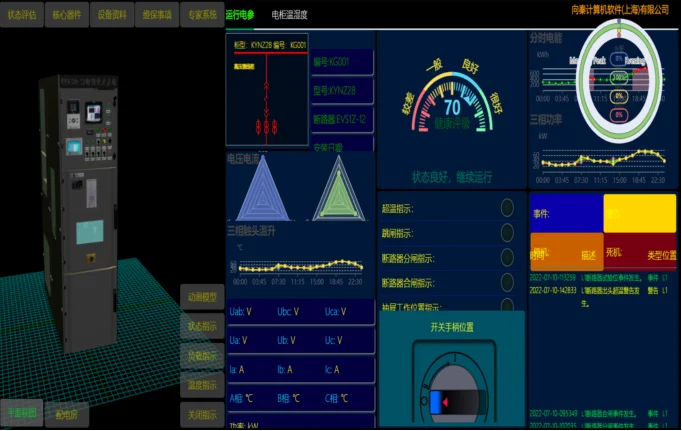682x431 pixels.
Task: Click the 三相功率 line chart
Action: point(602,161)
